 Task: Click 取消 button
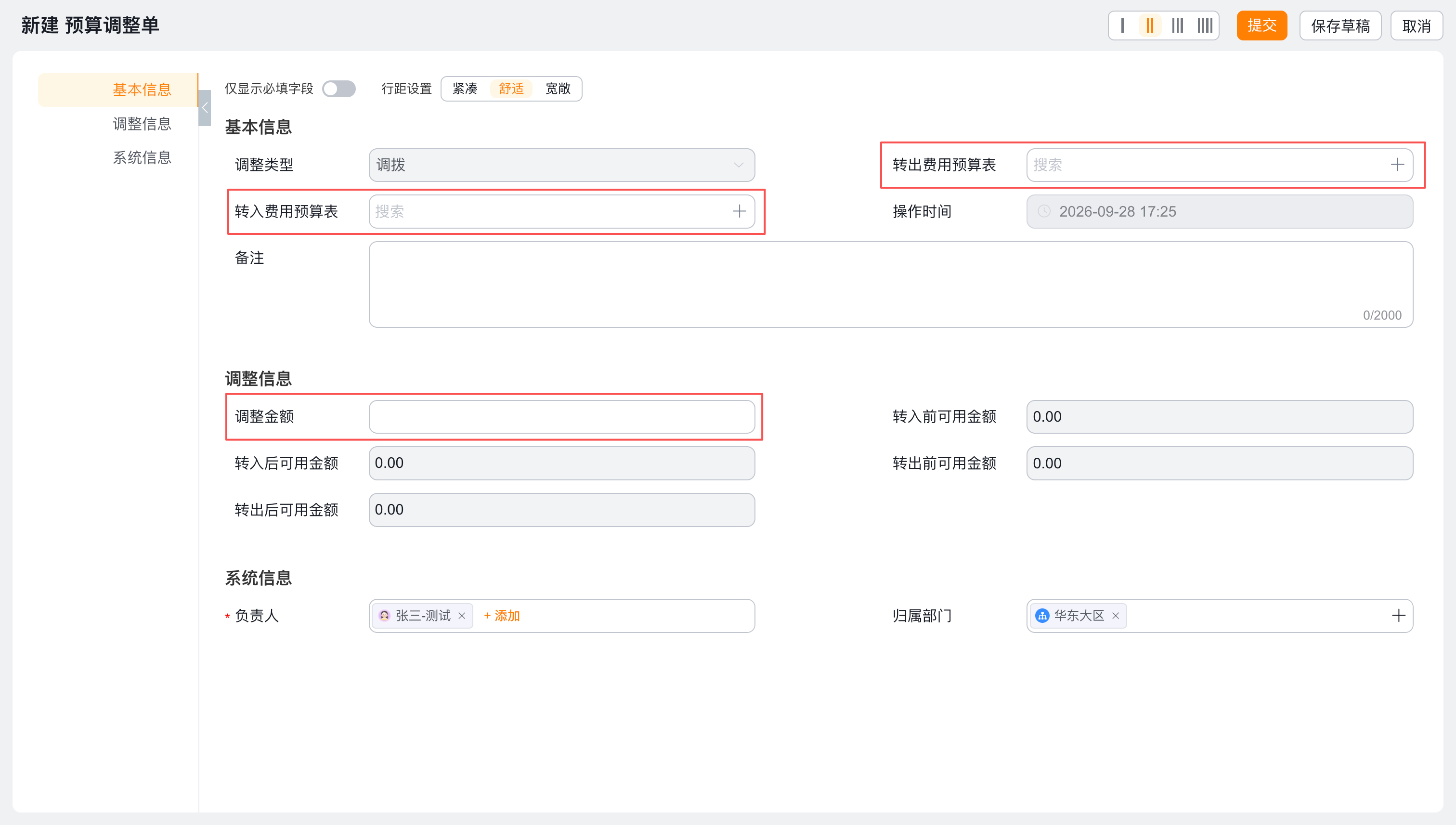pos(1417,26)
